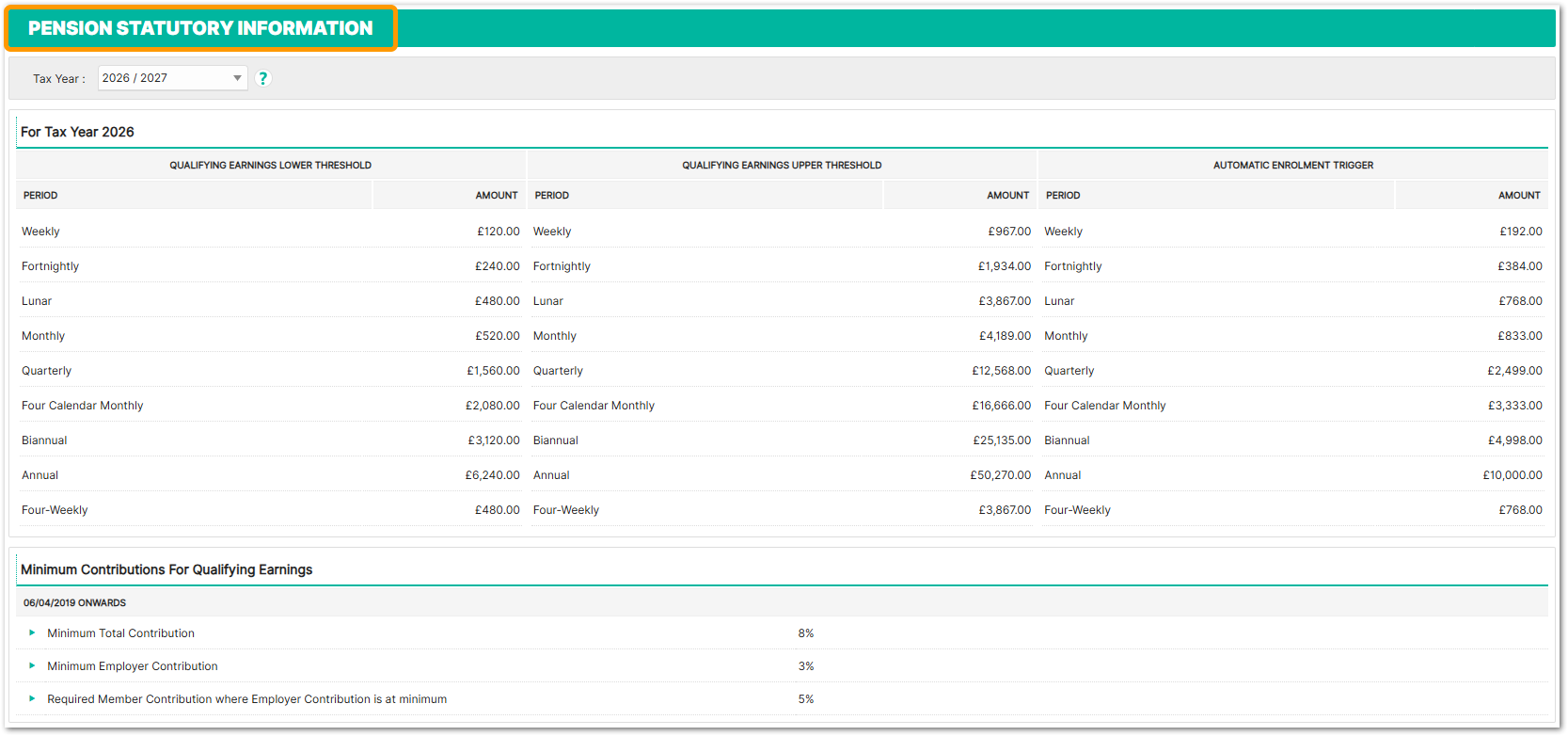Select the Qualifying Earnings Lower Threshold heading
1568x736 pixels.
[x=270, y=166]
